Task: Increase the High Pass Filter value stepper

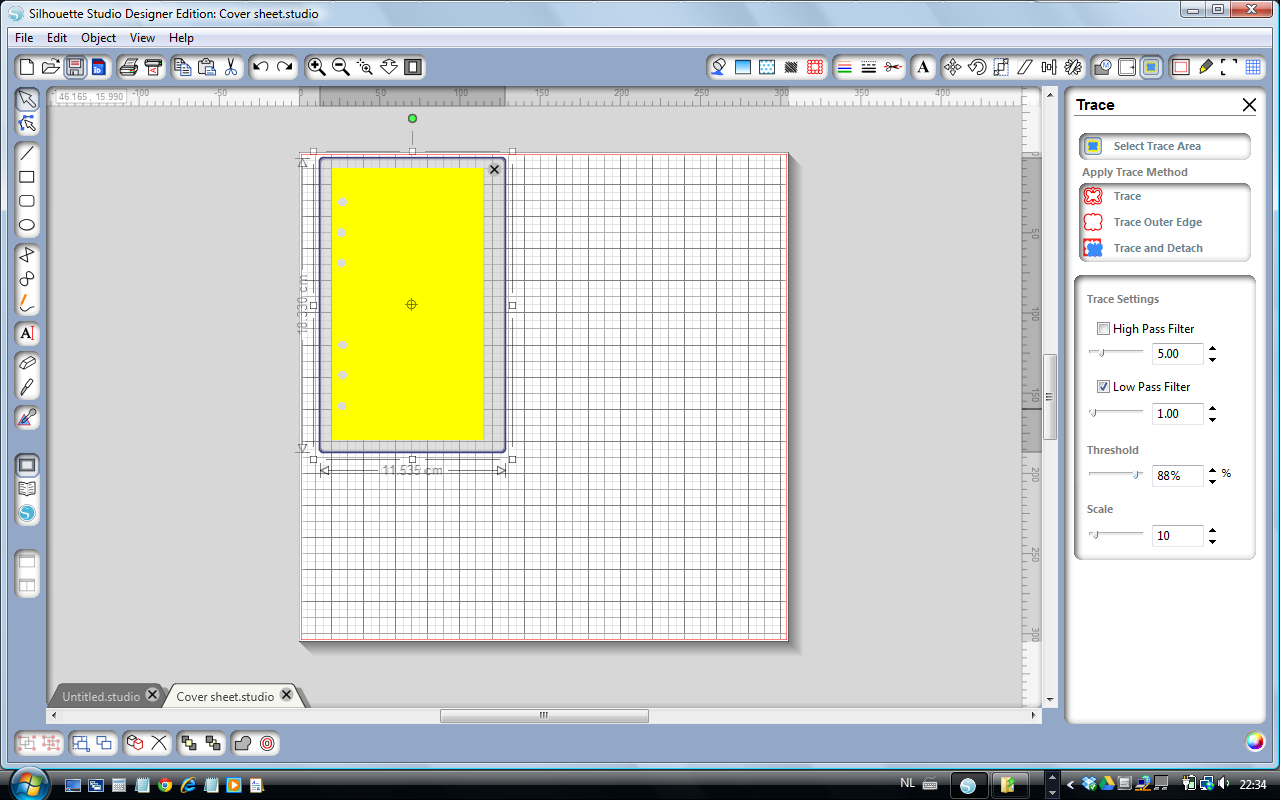Action: coord(1213,349)
